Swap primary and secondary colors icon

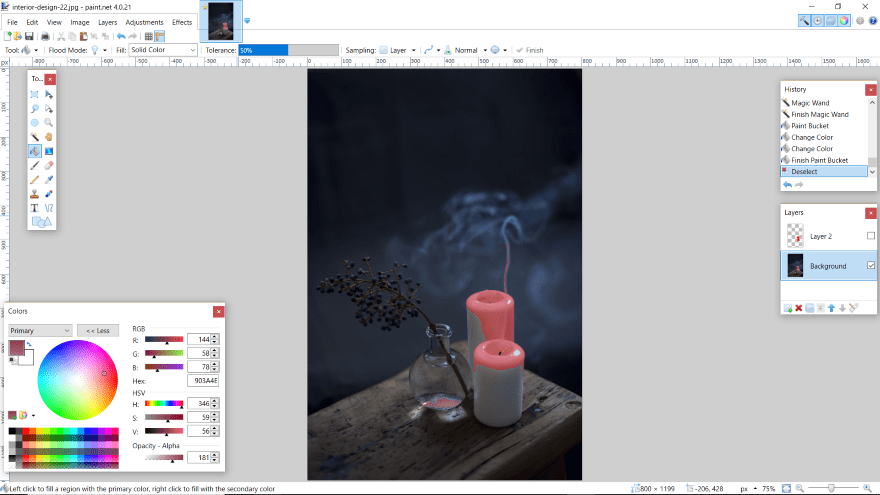[29, 345]
